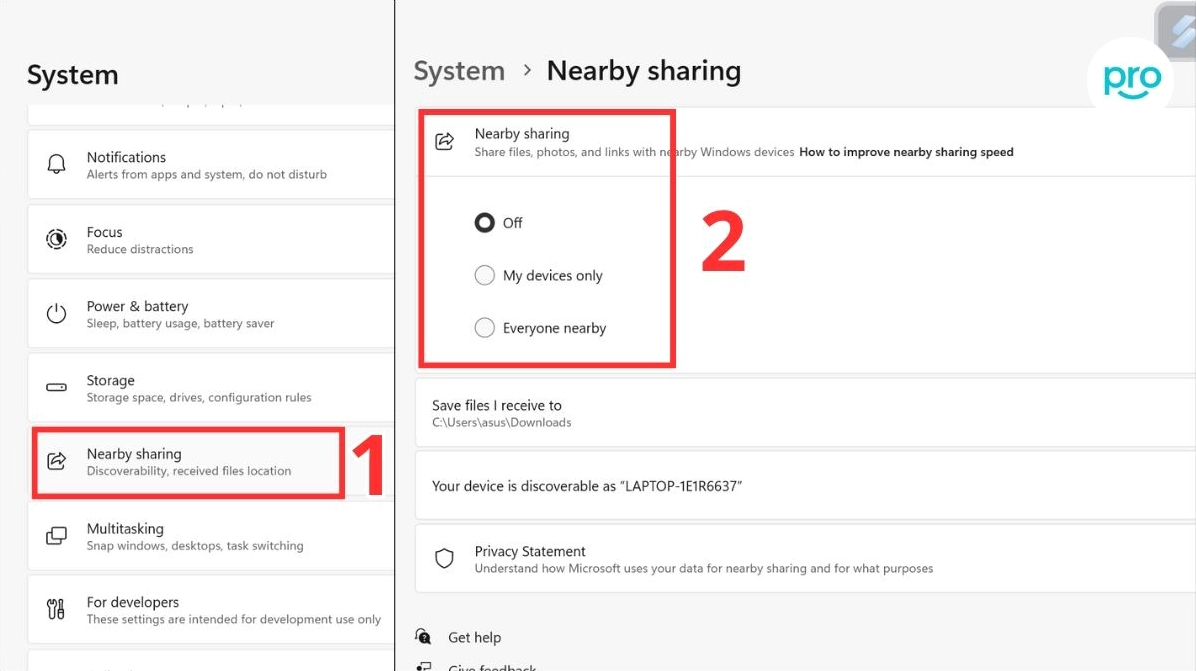The image size is (1196, 671).
Task: Click the Notifications bell icon
Action: coord(54,164)
